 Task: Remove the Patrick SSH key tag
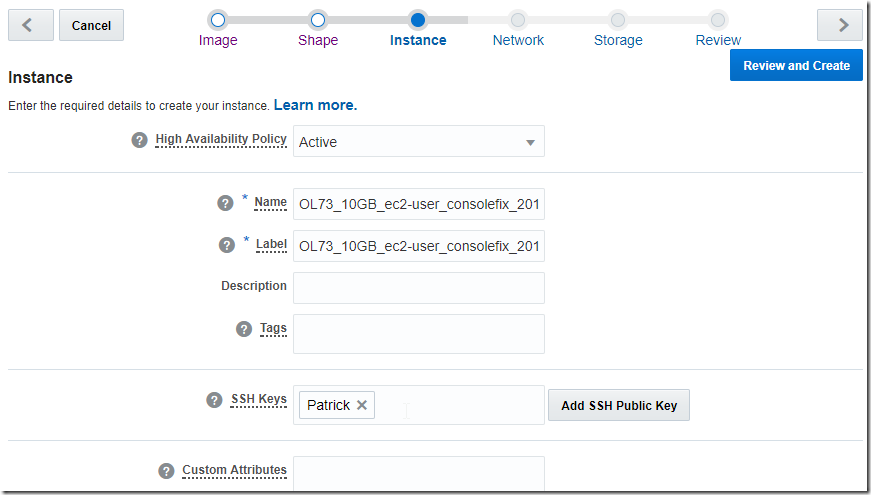click(362, 405)
